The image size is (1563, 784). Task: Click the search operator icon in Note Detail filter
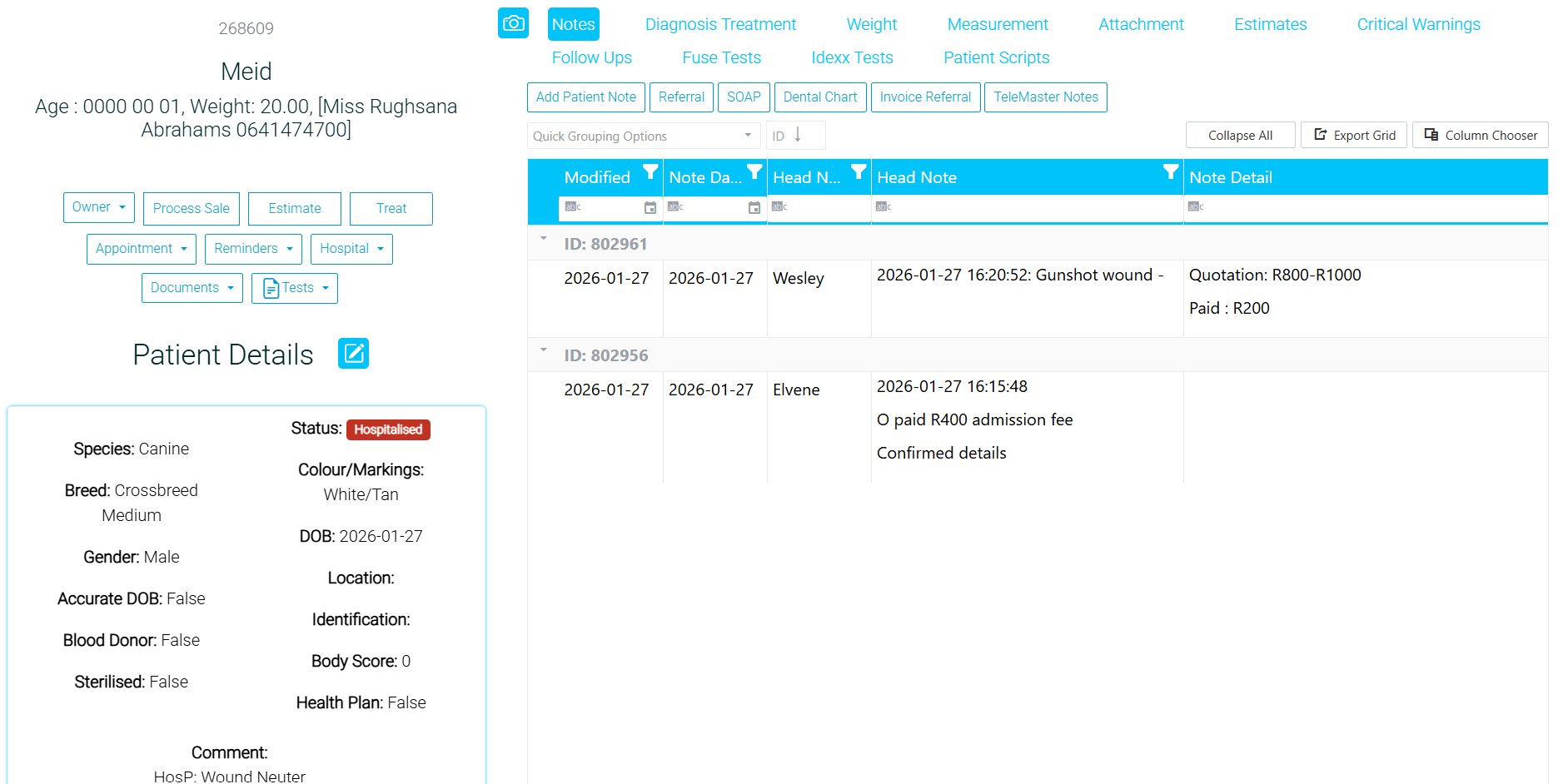click(x=1195, y=206)
